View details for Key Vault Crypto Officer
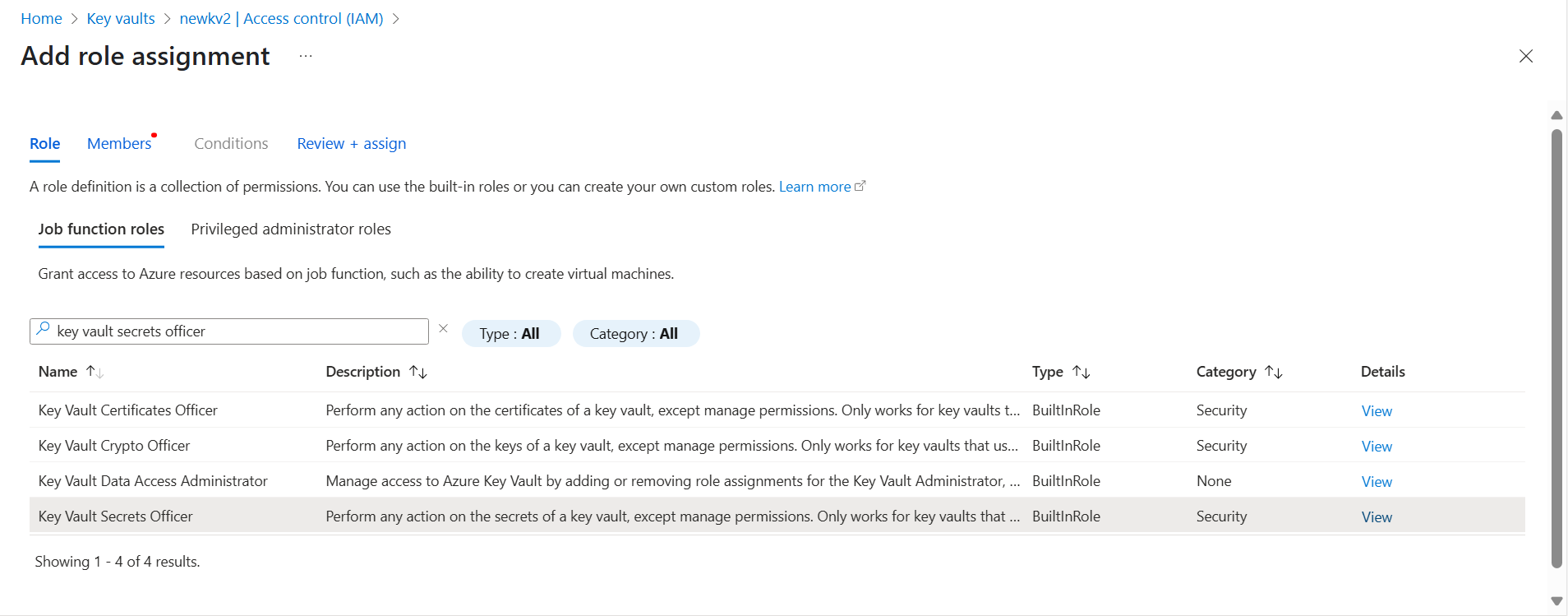Viewport: 1568px width, 616px height. pyautogui.click(x=1377, y=446)
